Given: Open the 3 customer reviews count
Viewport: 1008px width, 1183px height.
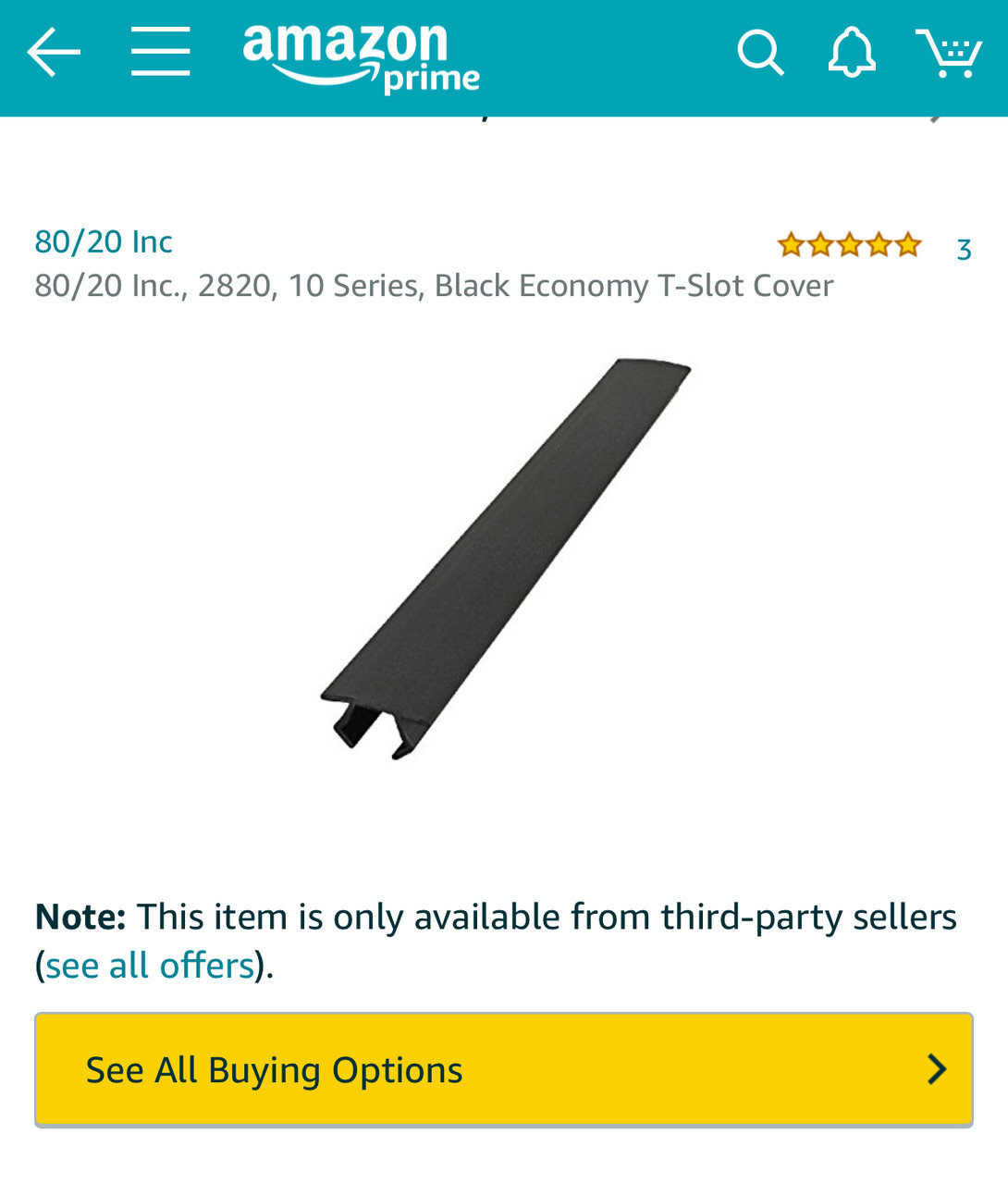Looking at the screenshot, I should [x=964, y=249].
